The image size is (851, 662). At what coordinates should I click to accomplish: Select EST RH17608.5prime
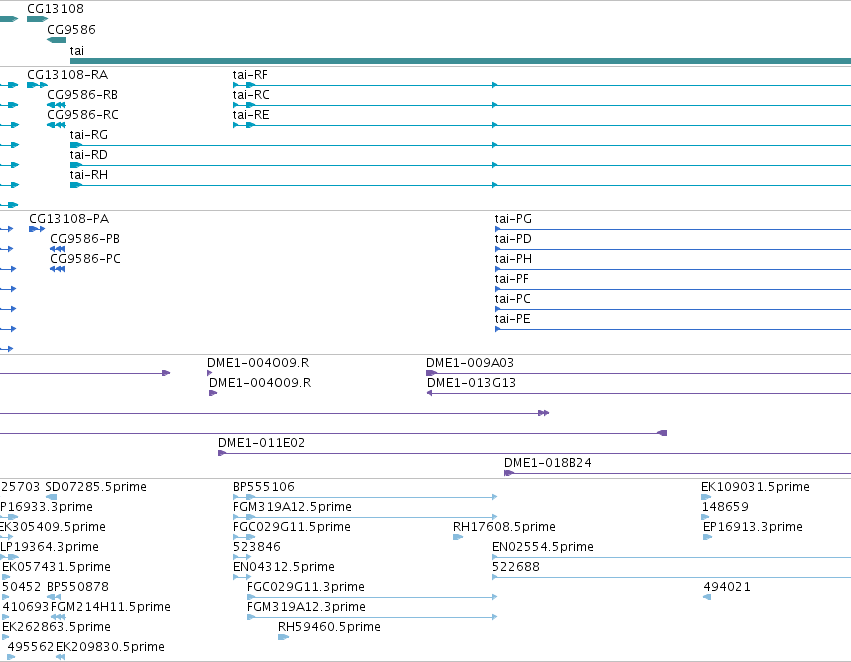coord(504,527)
